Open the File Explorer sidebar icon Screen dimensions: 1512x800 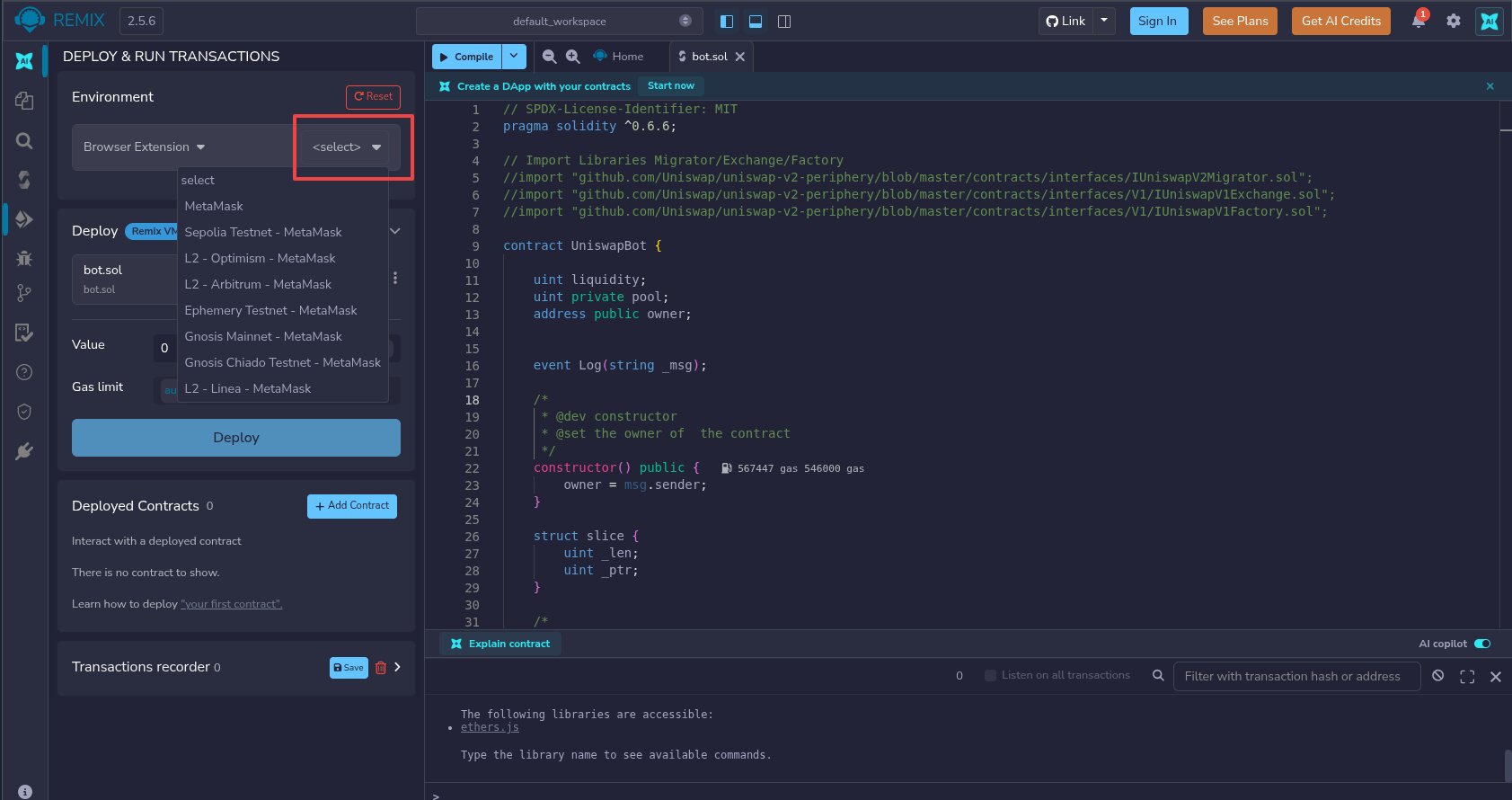point(24,101)
